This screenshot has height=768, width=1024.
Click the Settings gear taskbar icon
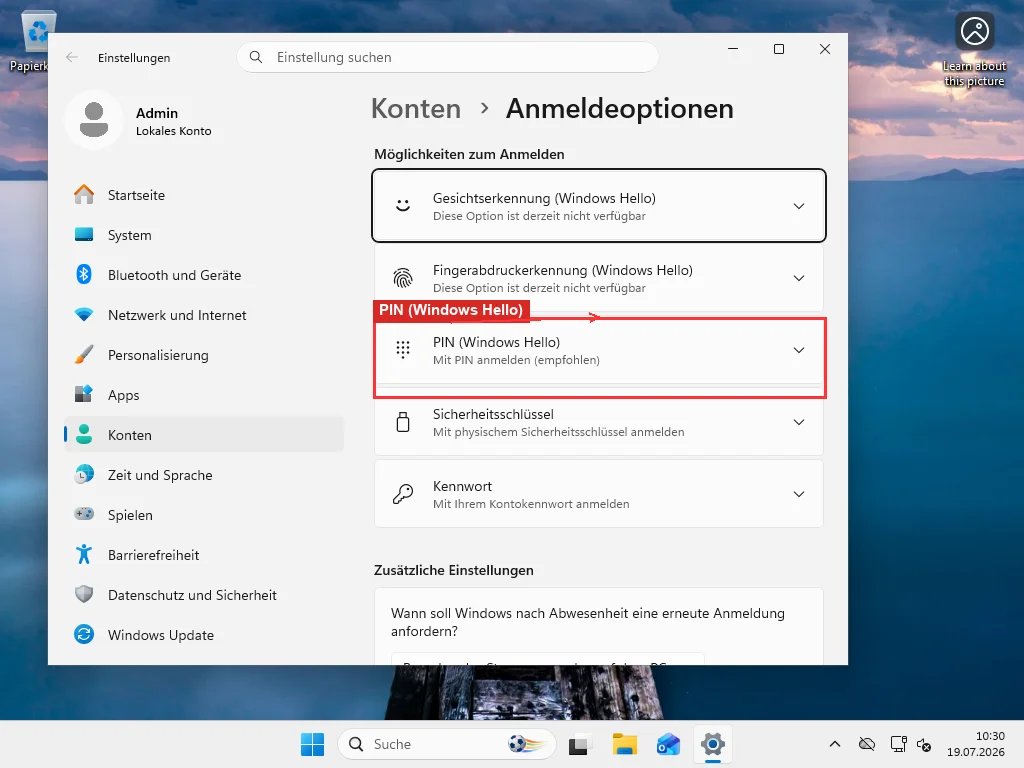coord(713,744)
